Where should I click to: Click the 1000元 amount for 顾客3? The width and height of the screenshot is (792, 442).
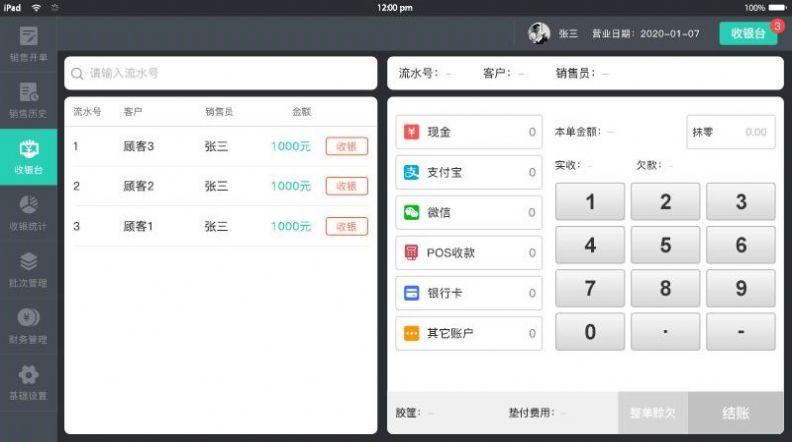tap(290, 146)
